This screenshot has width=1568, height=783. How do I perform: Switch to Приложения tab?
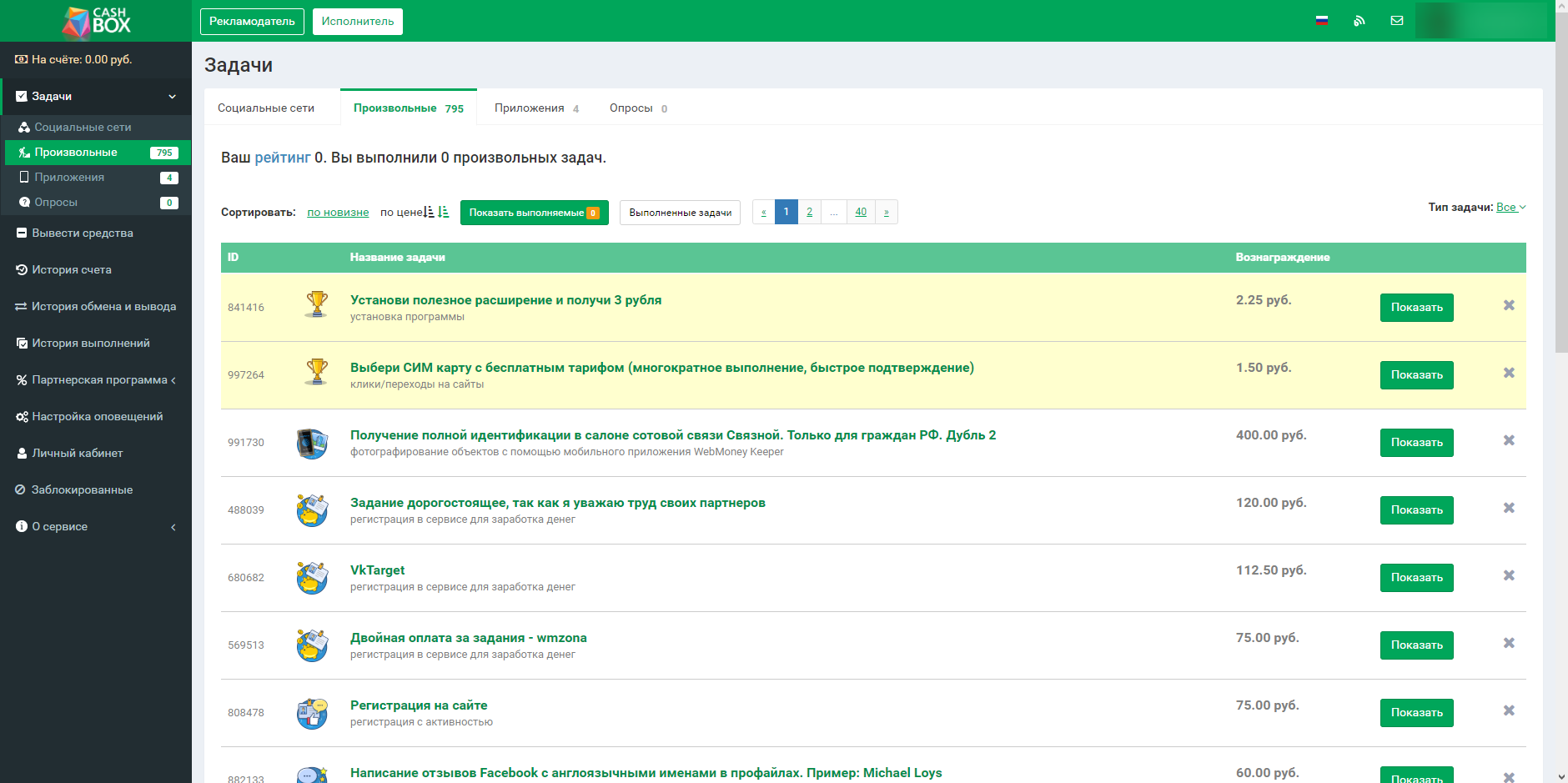coord(536,108)
